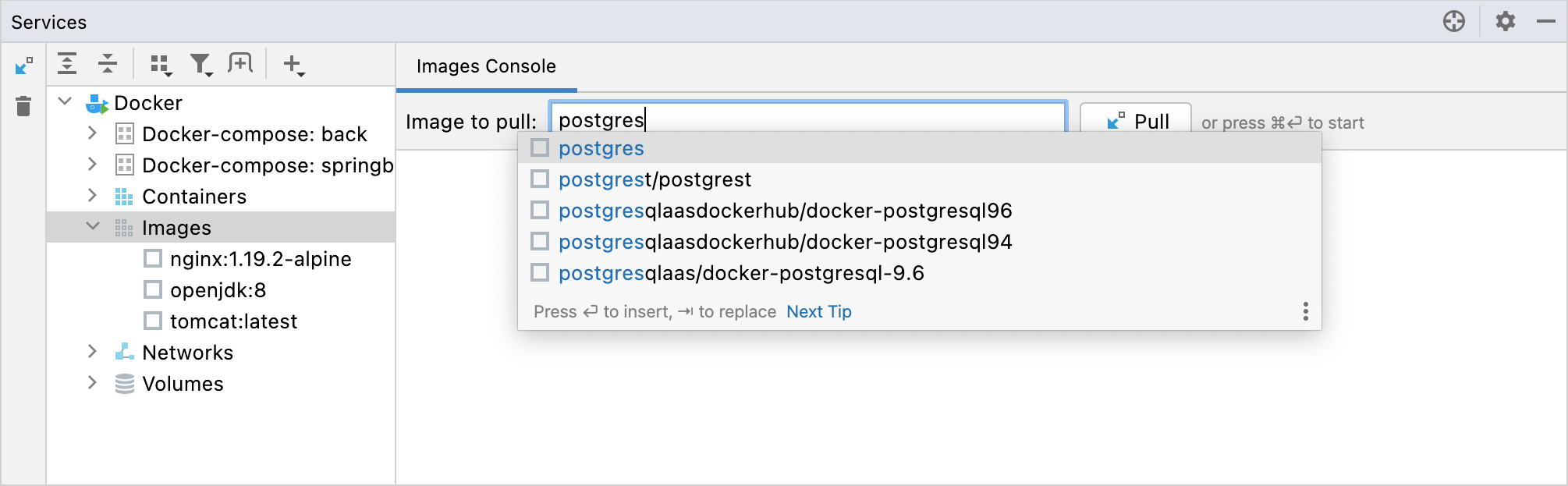Click the three-dot menu in the completion popup
This screenshot has height=486, width=1568.
pos(1305,311)
